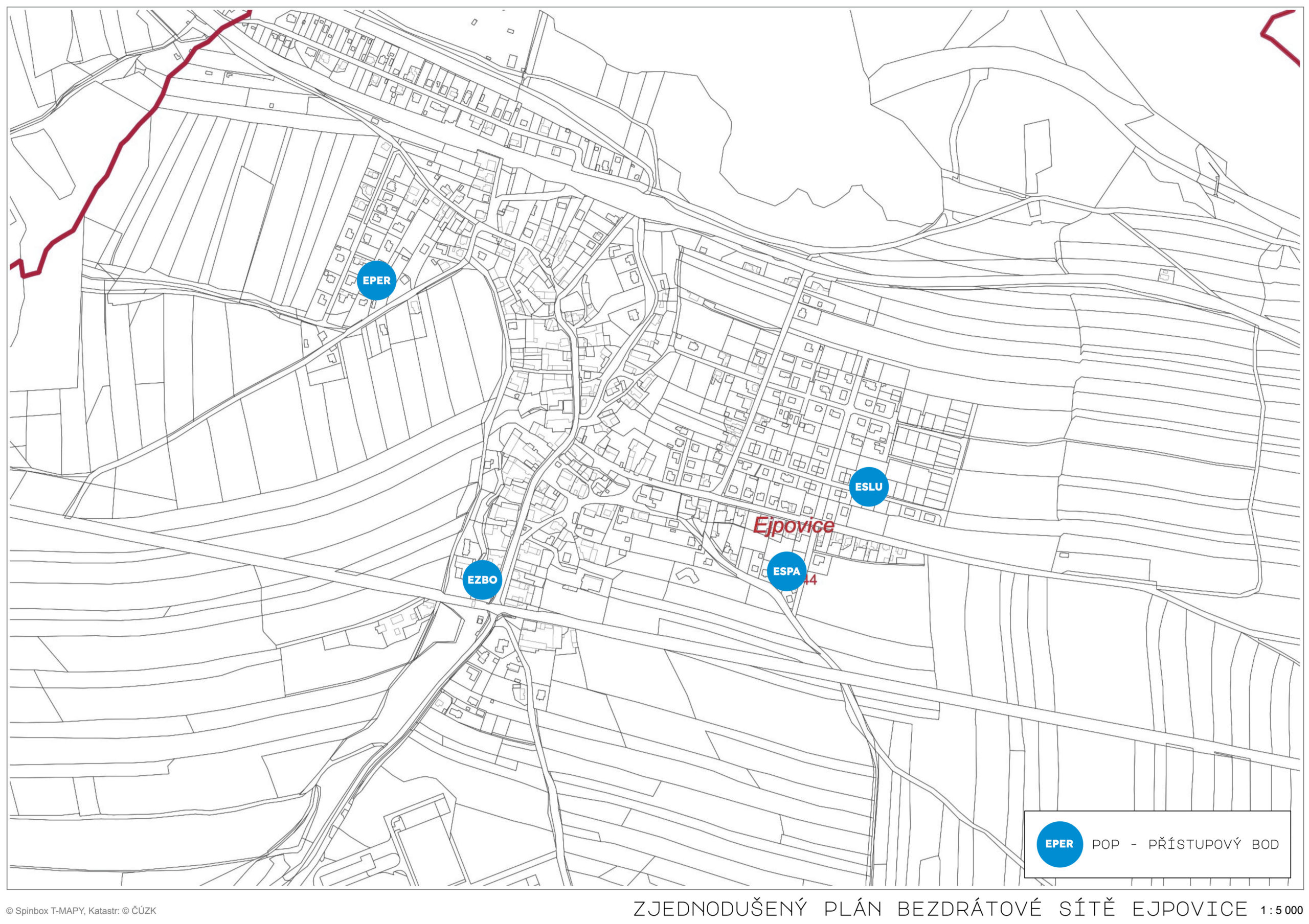Click the red Ejpovice village label
The image size is (1309, 924).
click(793, 525)
